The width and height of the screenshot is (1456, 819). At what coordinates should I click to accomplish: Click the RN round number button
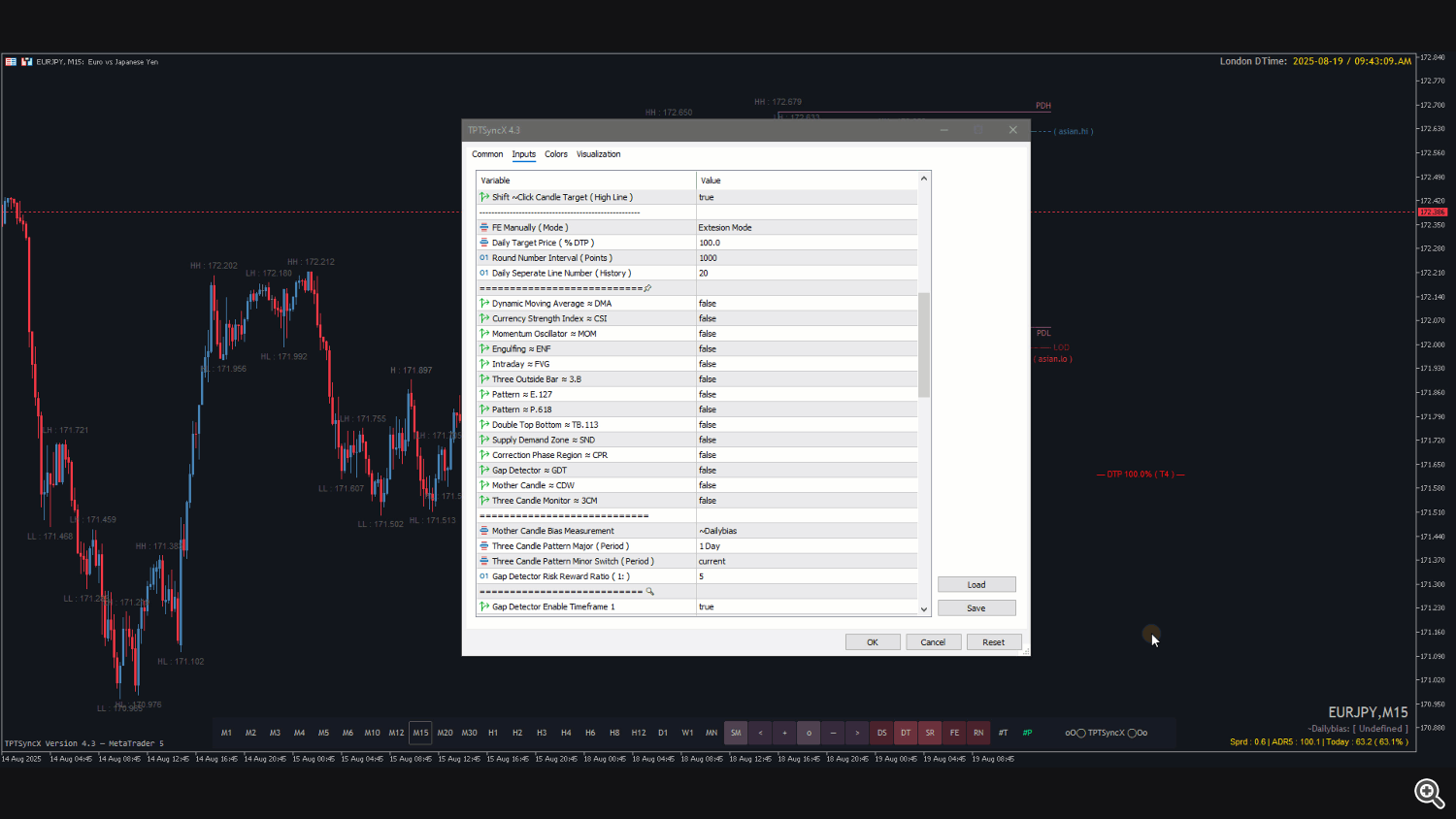point(978,733)
